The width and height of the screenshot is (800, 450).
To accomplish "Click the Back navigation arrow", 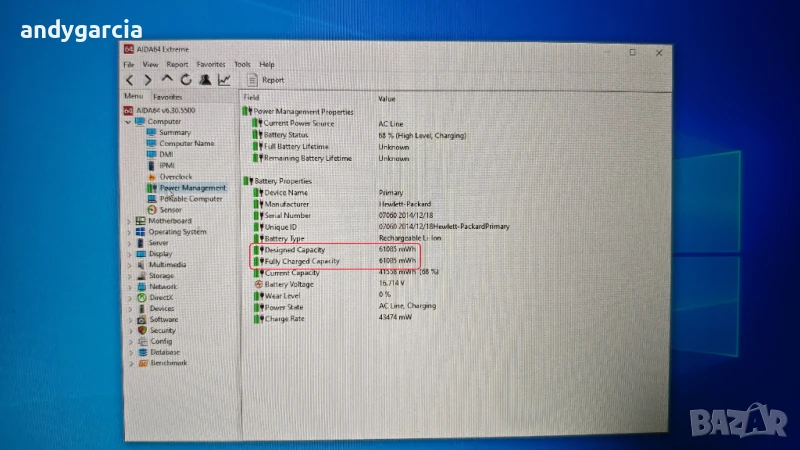I will click(130, 80).
